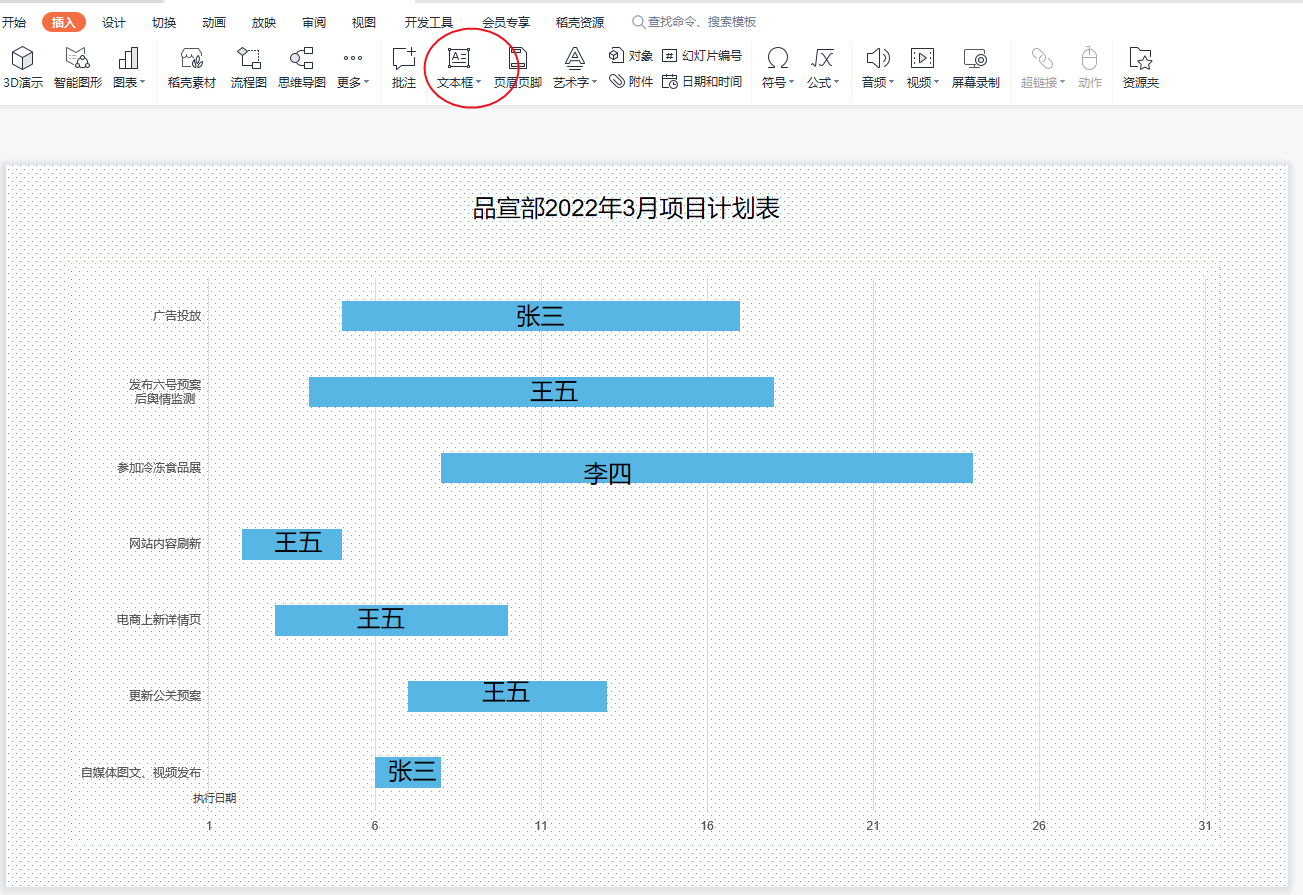Click the 超链接 hyperlink icon
The width and height of the screenshot is (1303, 895).
click(x=1042, y=59)
